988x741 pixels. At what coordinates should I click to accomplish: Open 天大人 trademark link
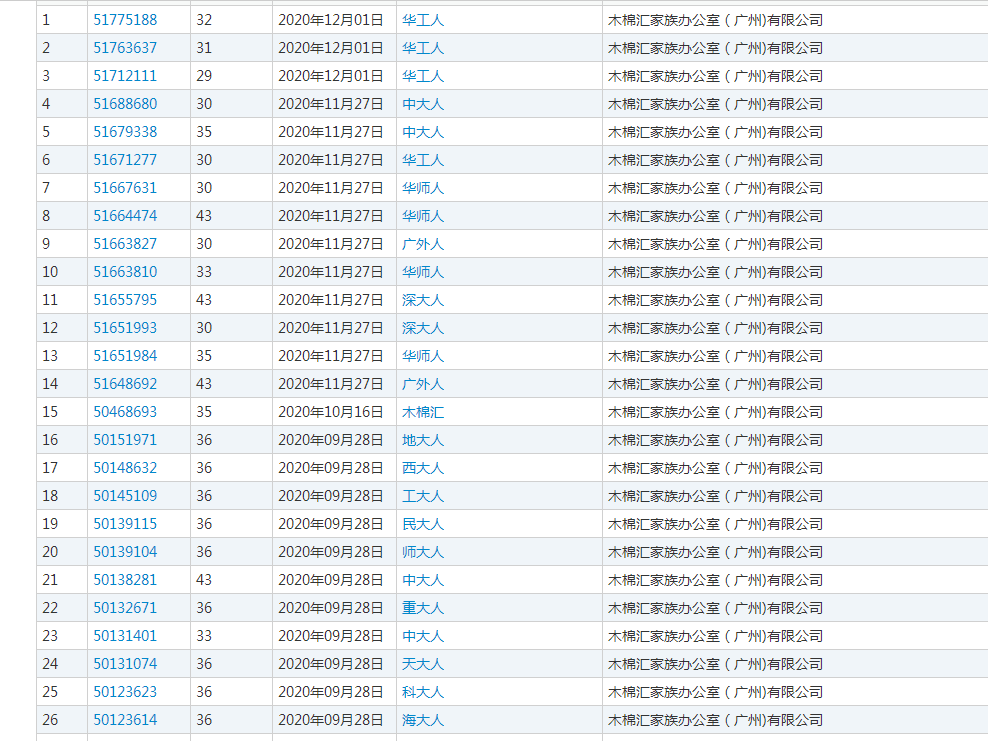click(423, 664)
